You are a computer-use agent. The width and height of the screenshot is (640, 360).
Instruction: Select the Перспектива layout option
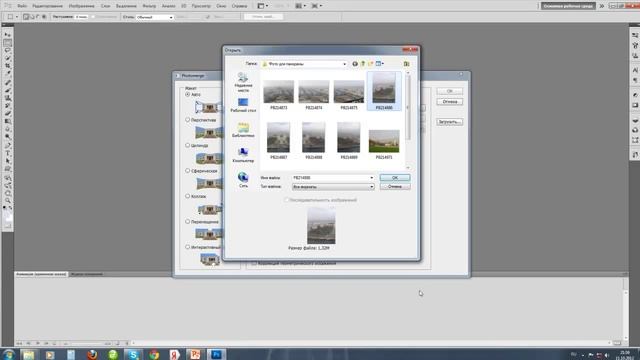pos(188,120)
